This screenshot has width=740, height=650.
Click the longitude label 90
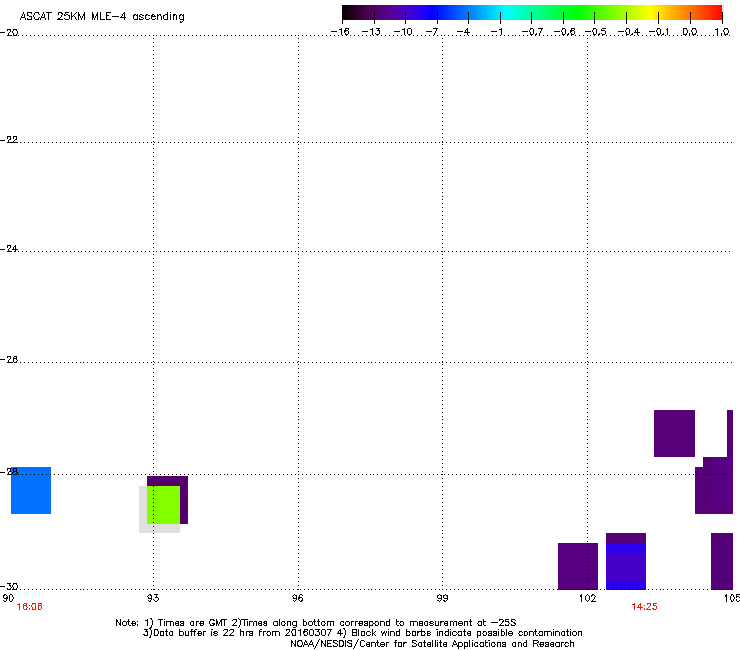[8, 598]
